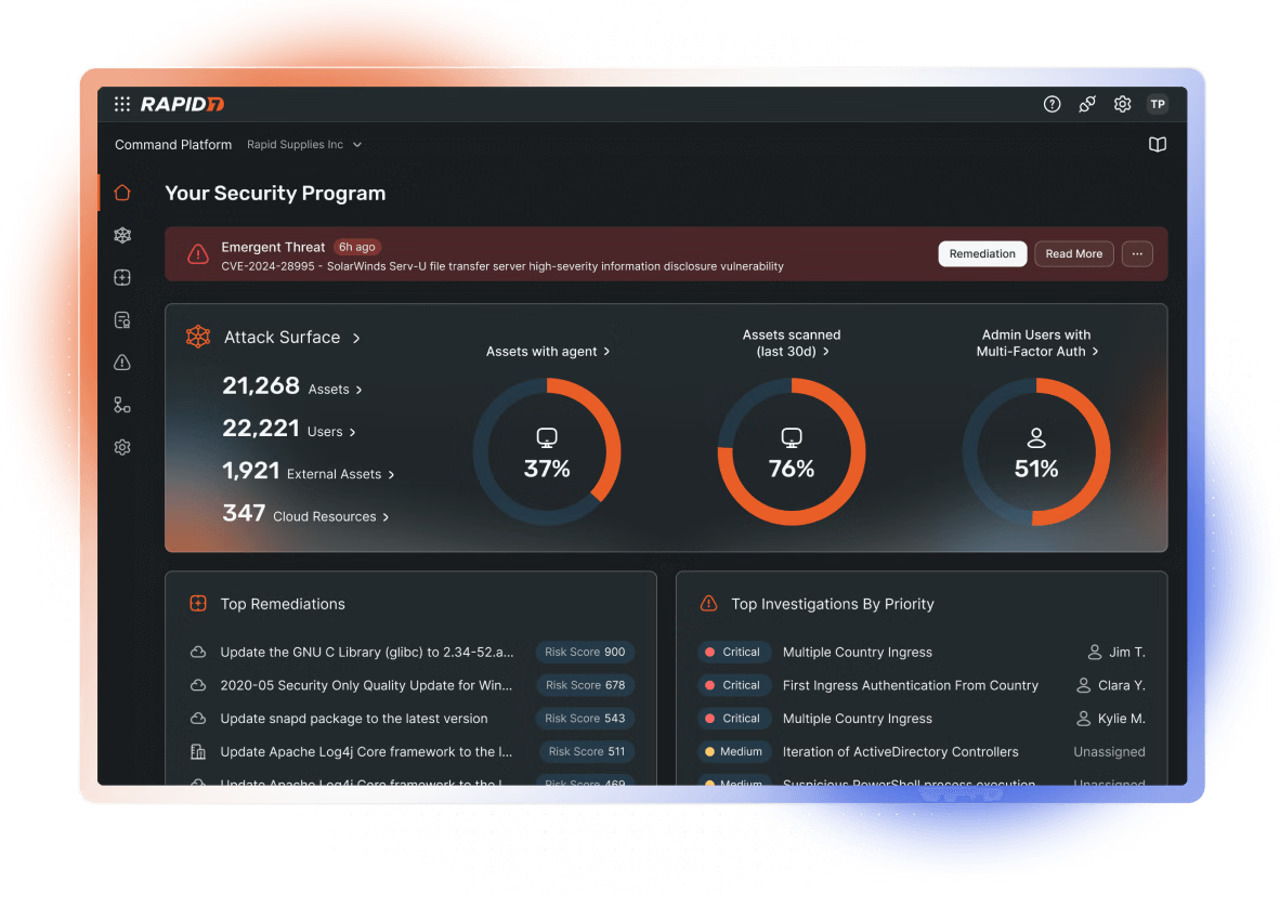Open the 1,921 External Assets link

click(308, 472)
